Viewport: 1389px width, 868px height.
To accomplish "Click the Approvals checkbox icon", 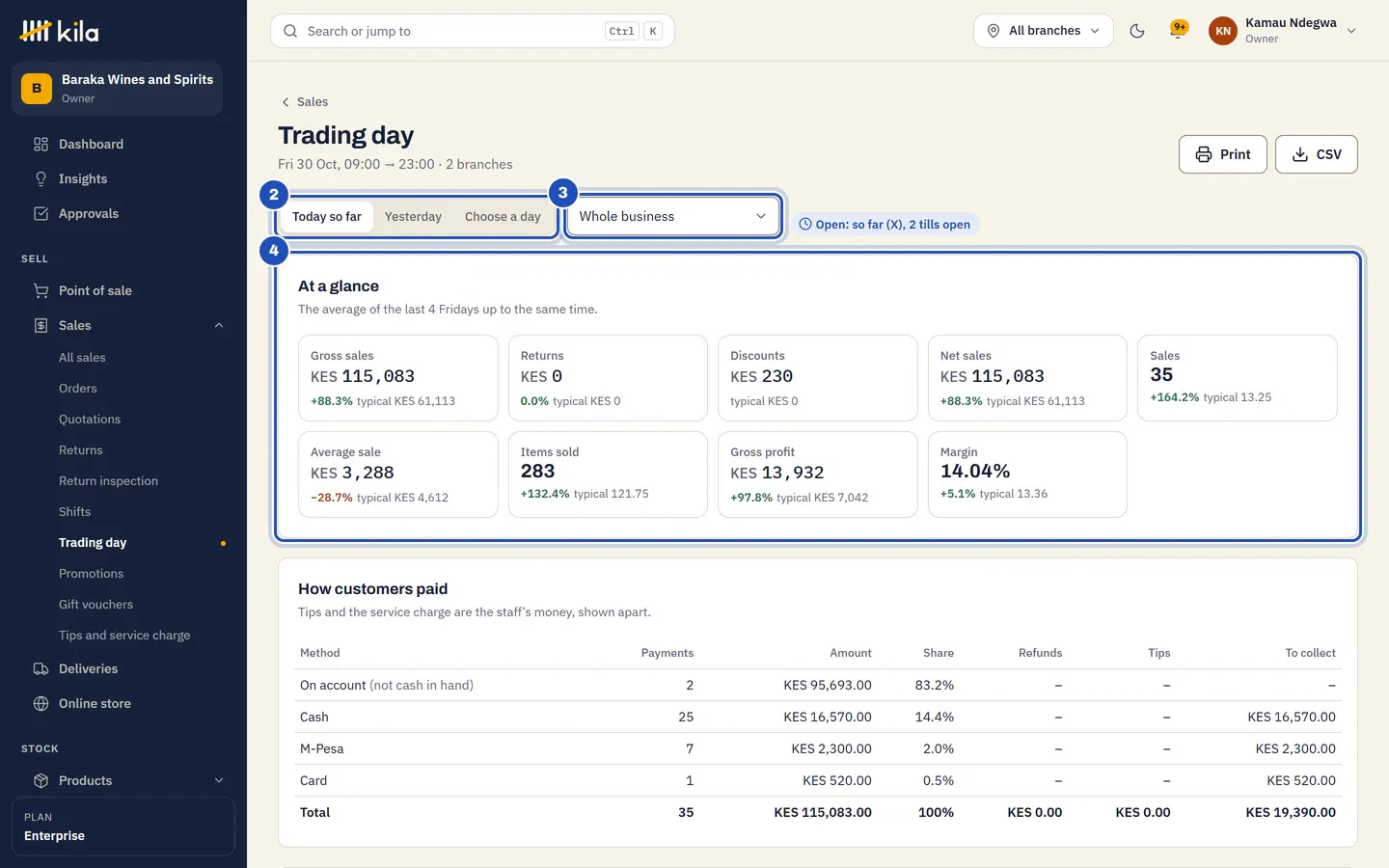I will (x=41, y=214).
